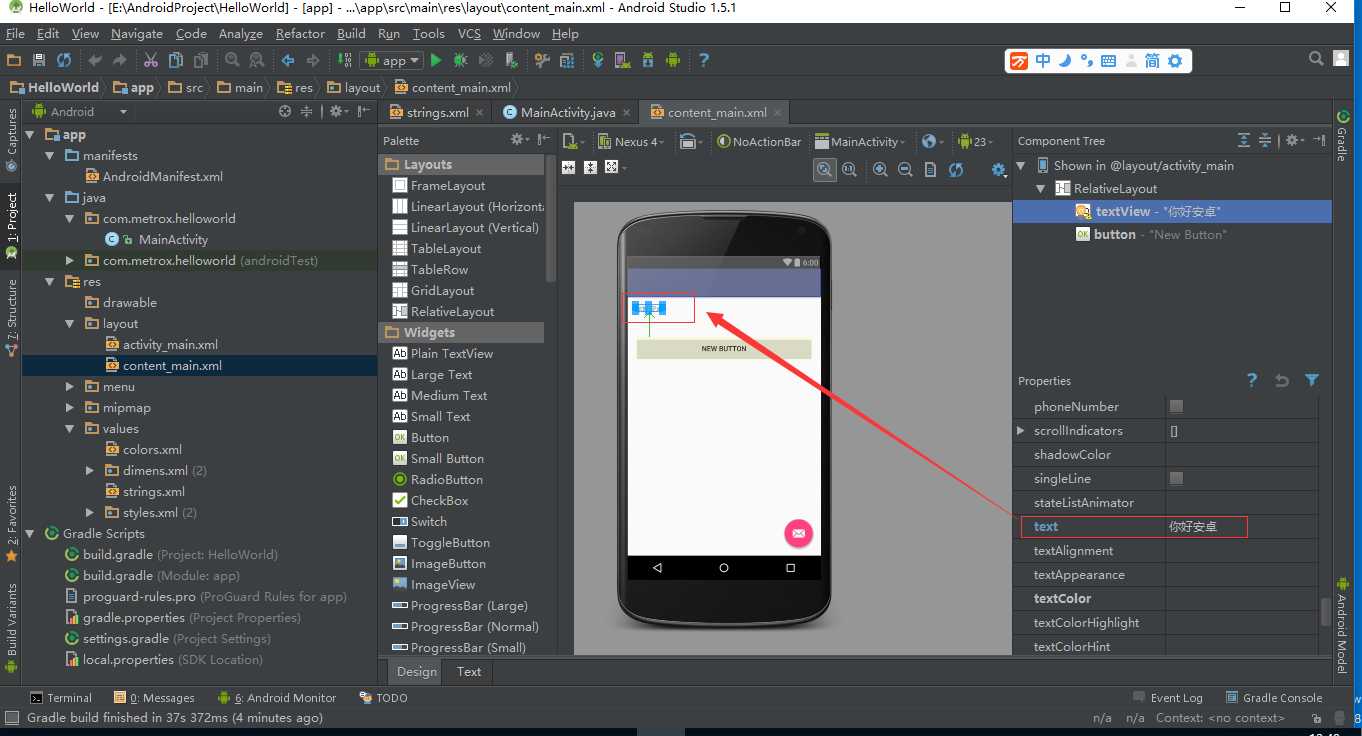
Task: Open the Nexus 4 device dropdown
Action: 630,141
